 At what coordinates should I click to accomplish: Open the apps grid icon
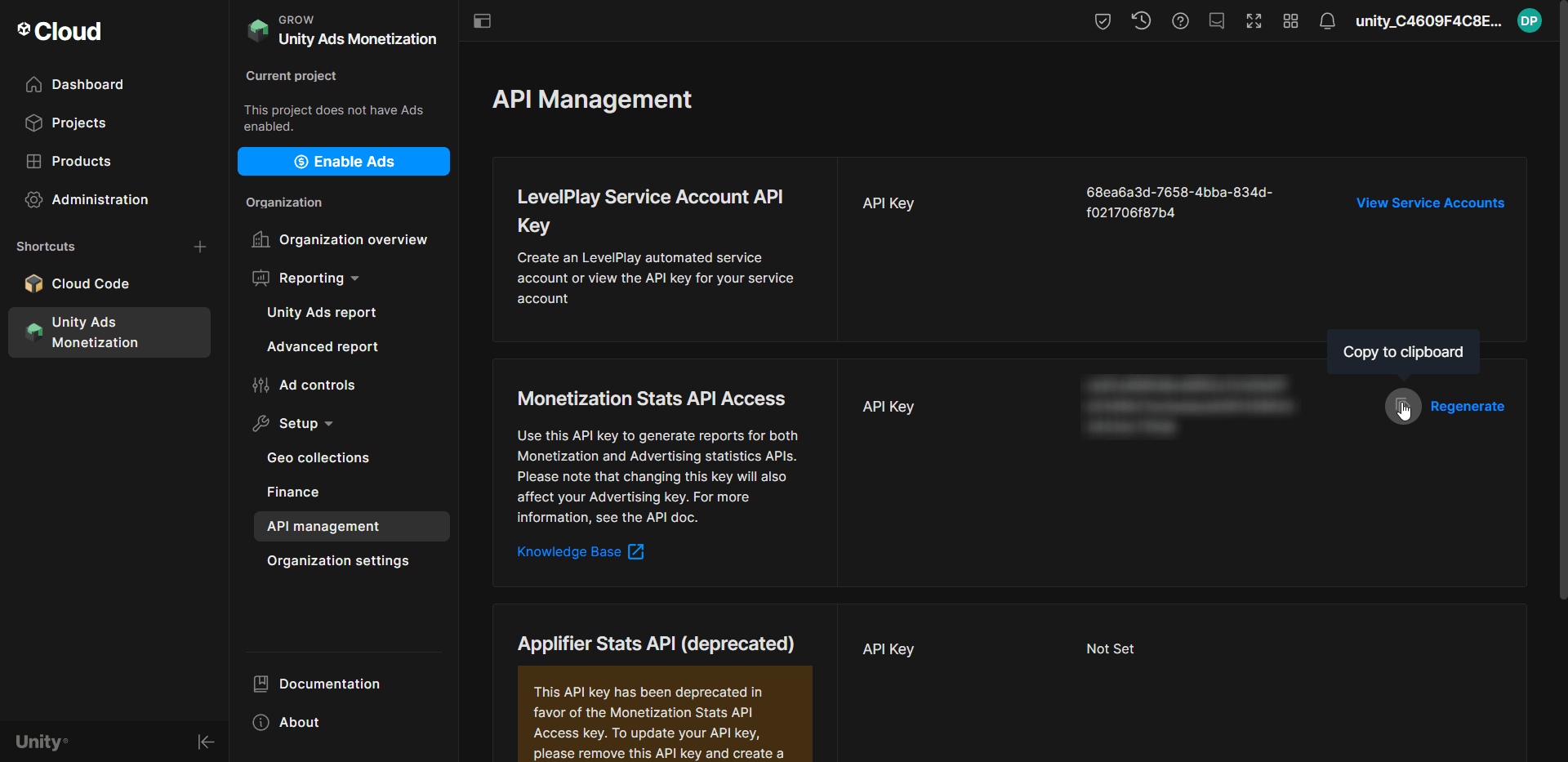(1290, 21)
